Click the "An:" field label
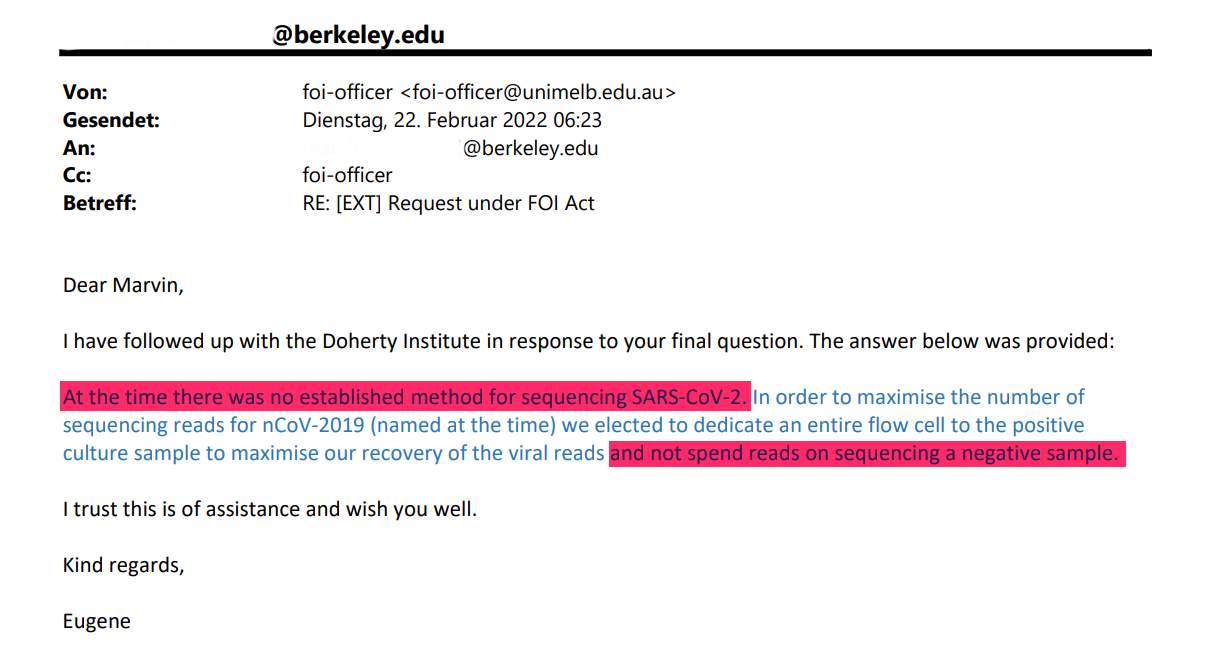The height and width of the screenshot is (655, 1220). (79, 149)
